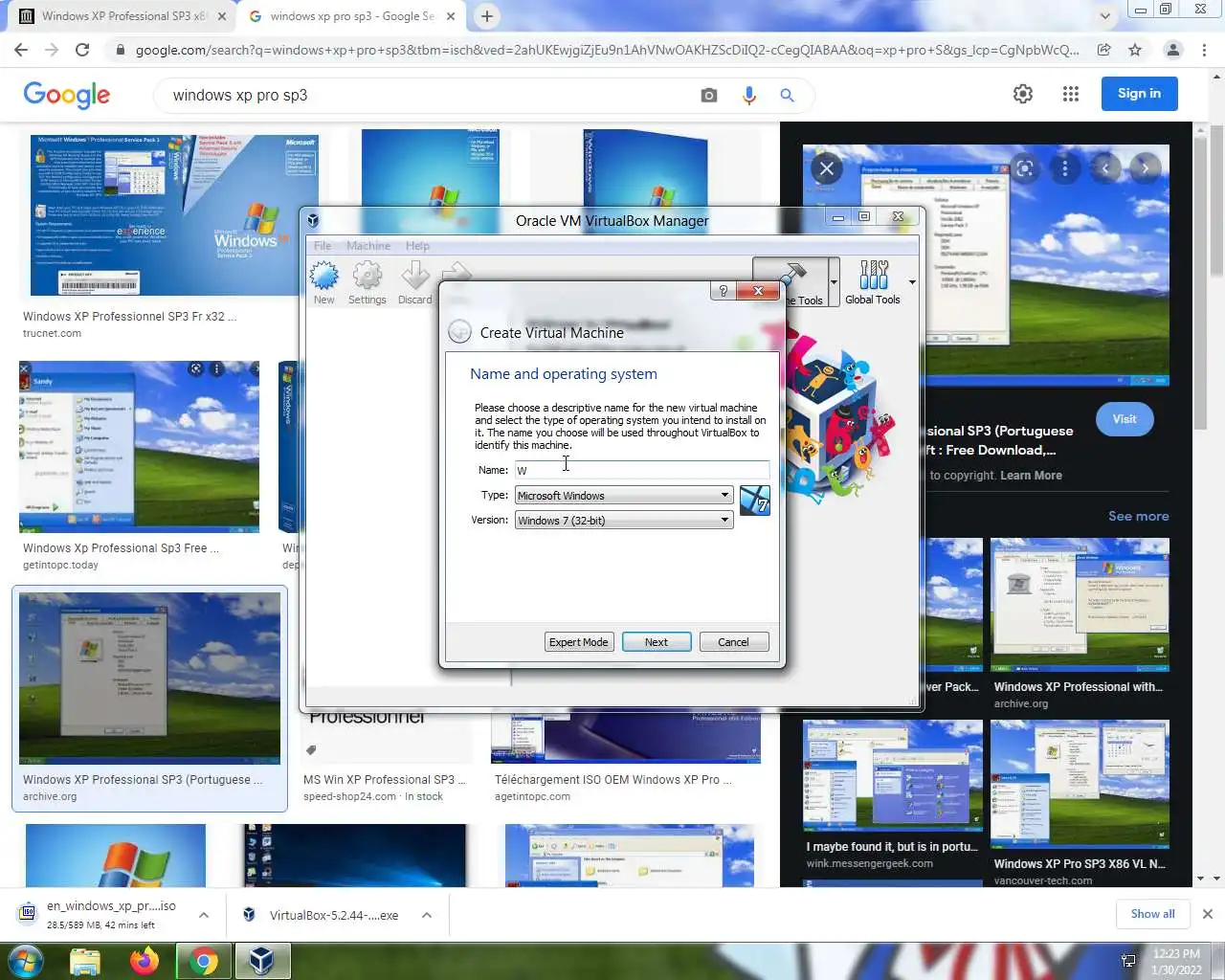This screenshot has height=980, width=1225.
Task: Close the downloads bar
Action: 1208,914
